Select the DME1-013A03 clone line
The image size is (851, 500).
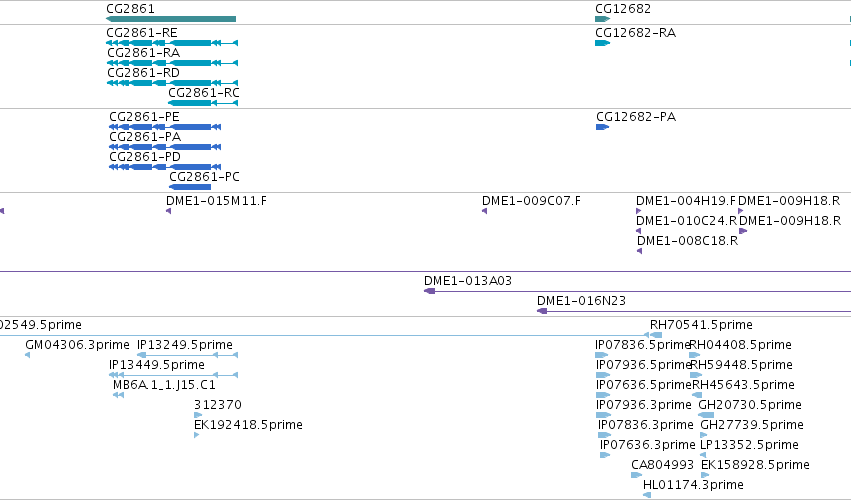click(637, 292)
